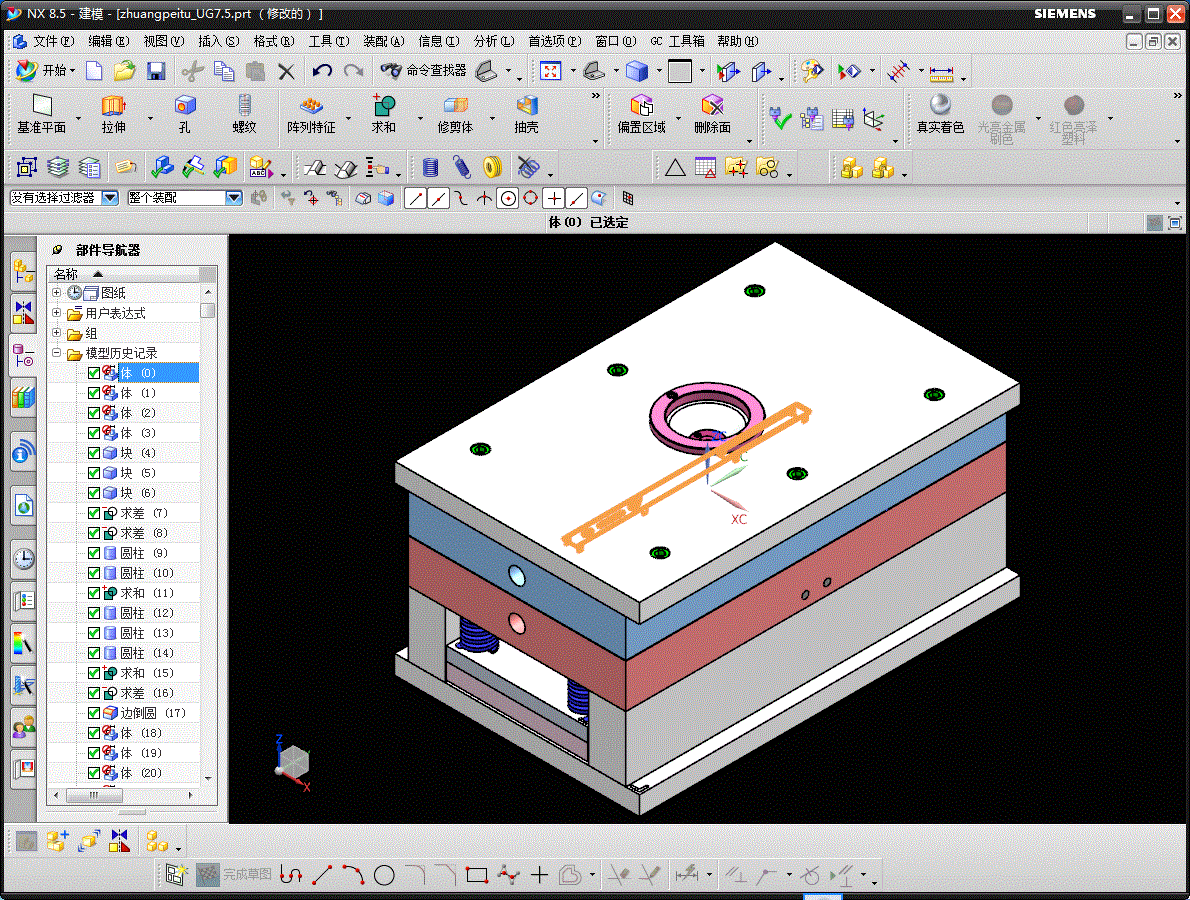The width and height of the screenshot is (1190, 900).
Task: Open the Start (开始) menu button
Action: tap(46, 71)
